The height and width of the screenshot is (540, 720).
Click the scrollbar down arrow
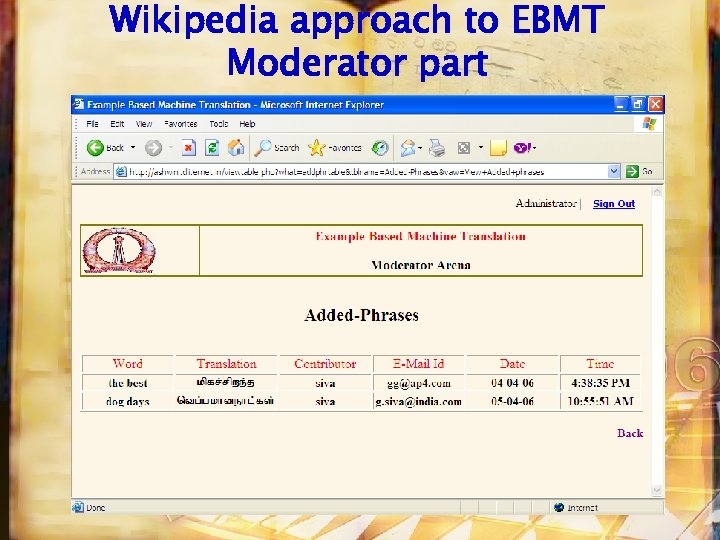[657, 490]
